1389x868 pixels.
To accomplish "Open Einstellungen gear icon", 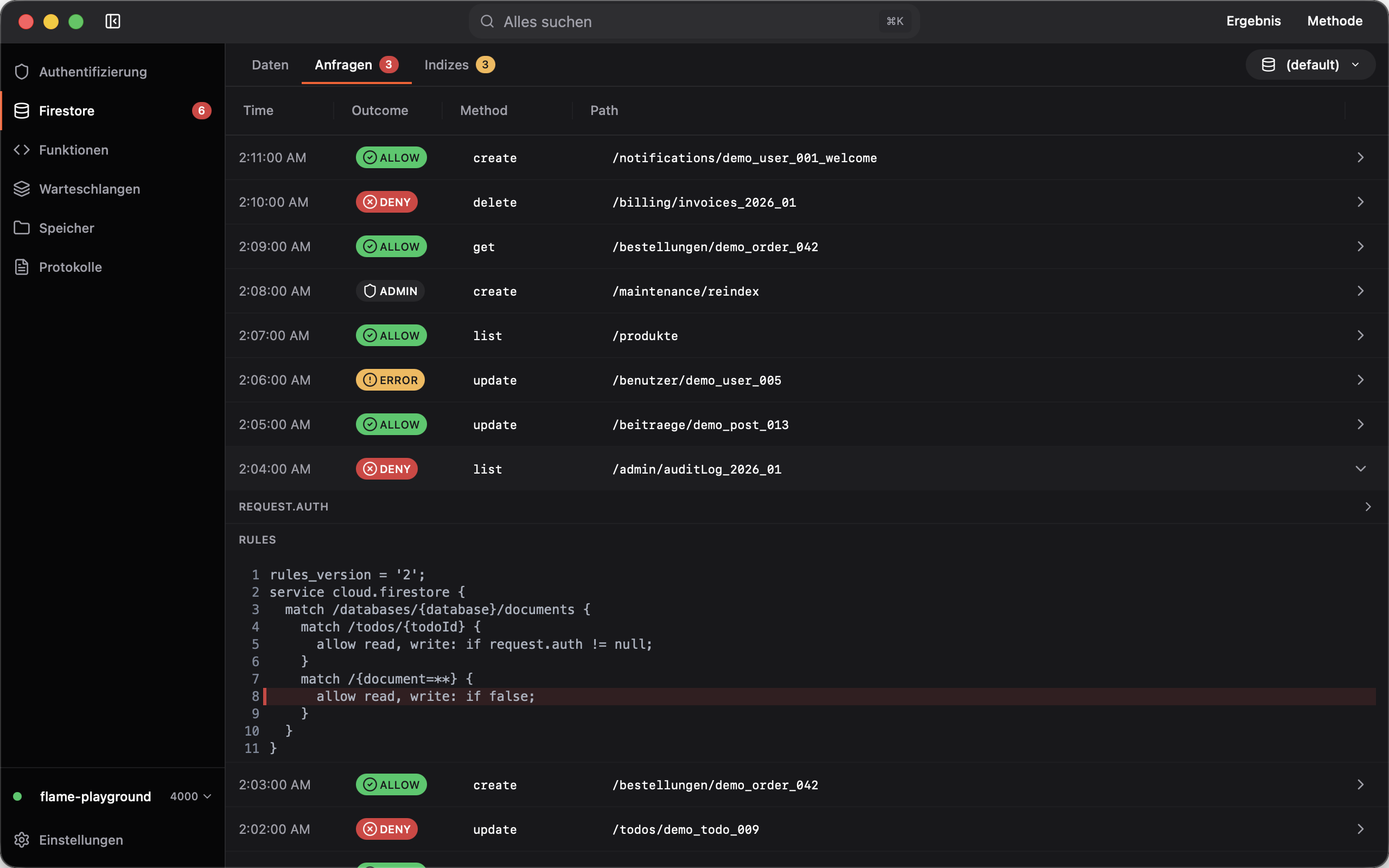I will point(22,840).
